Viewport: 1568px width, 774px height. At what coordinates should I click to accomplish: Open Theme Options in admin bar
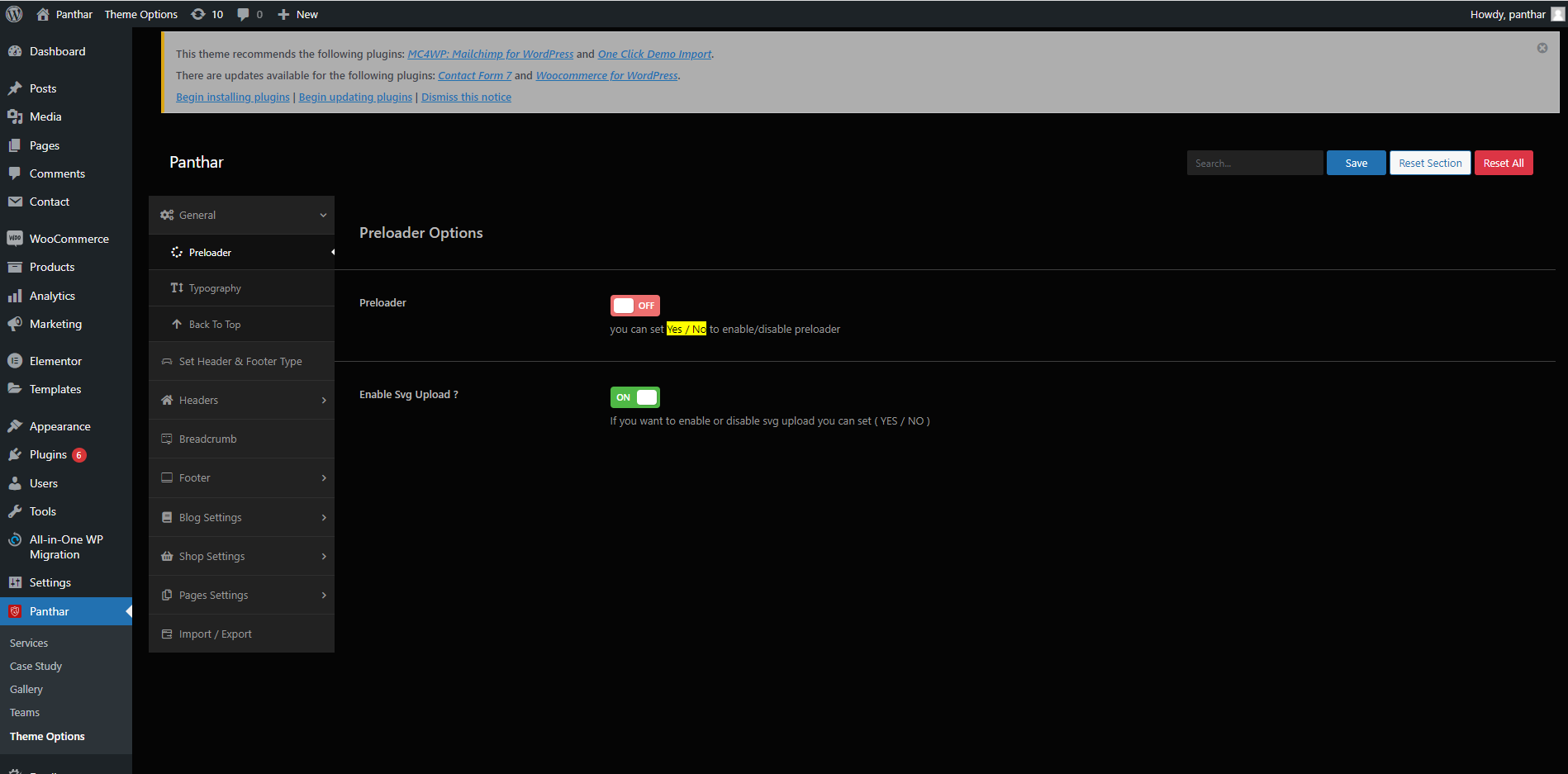(x=140, y=14)
